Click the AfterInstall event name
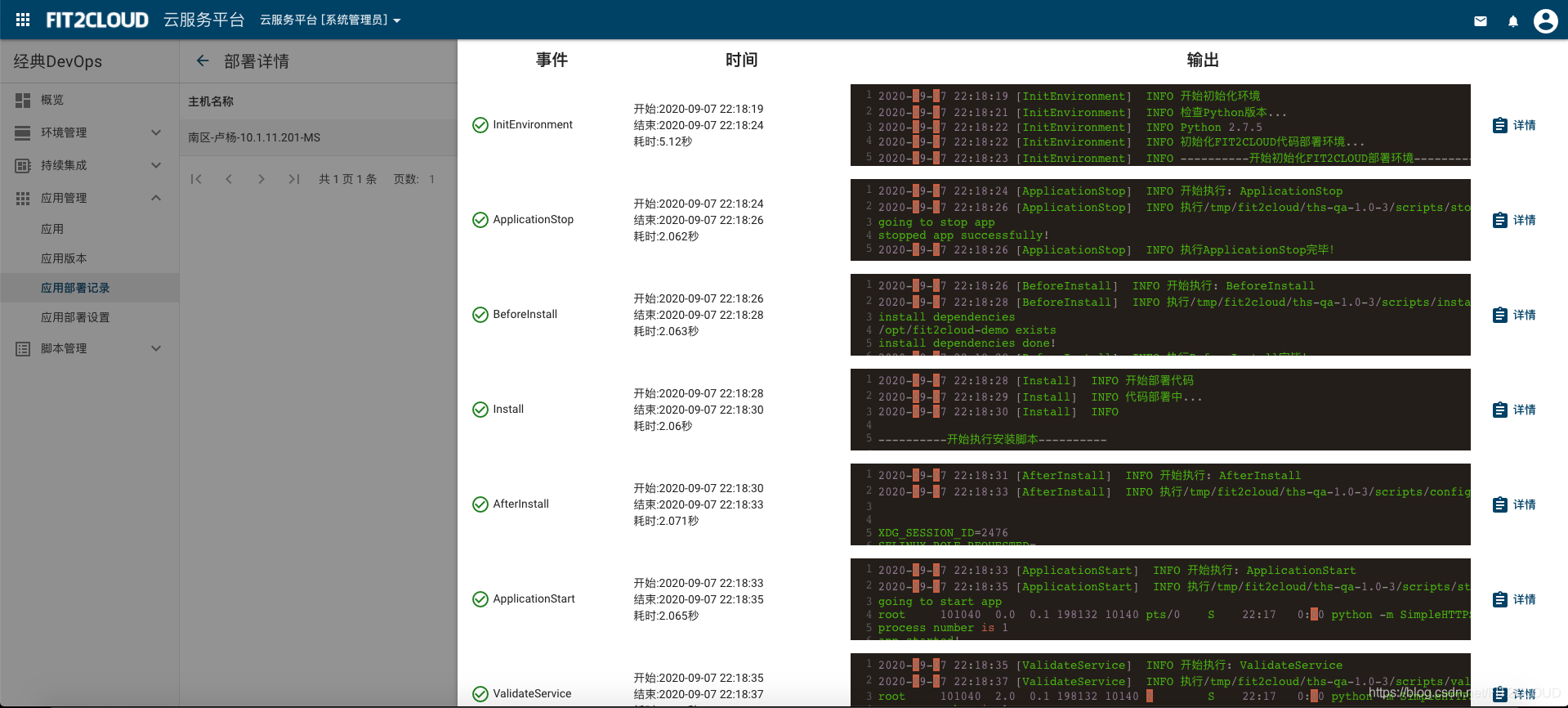This screenshot has width=1568, height=708. [520, 504]
